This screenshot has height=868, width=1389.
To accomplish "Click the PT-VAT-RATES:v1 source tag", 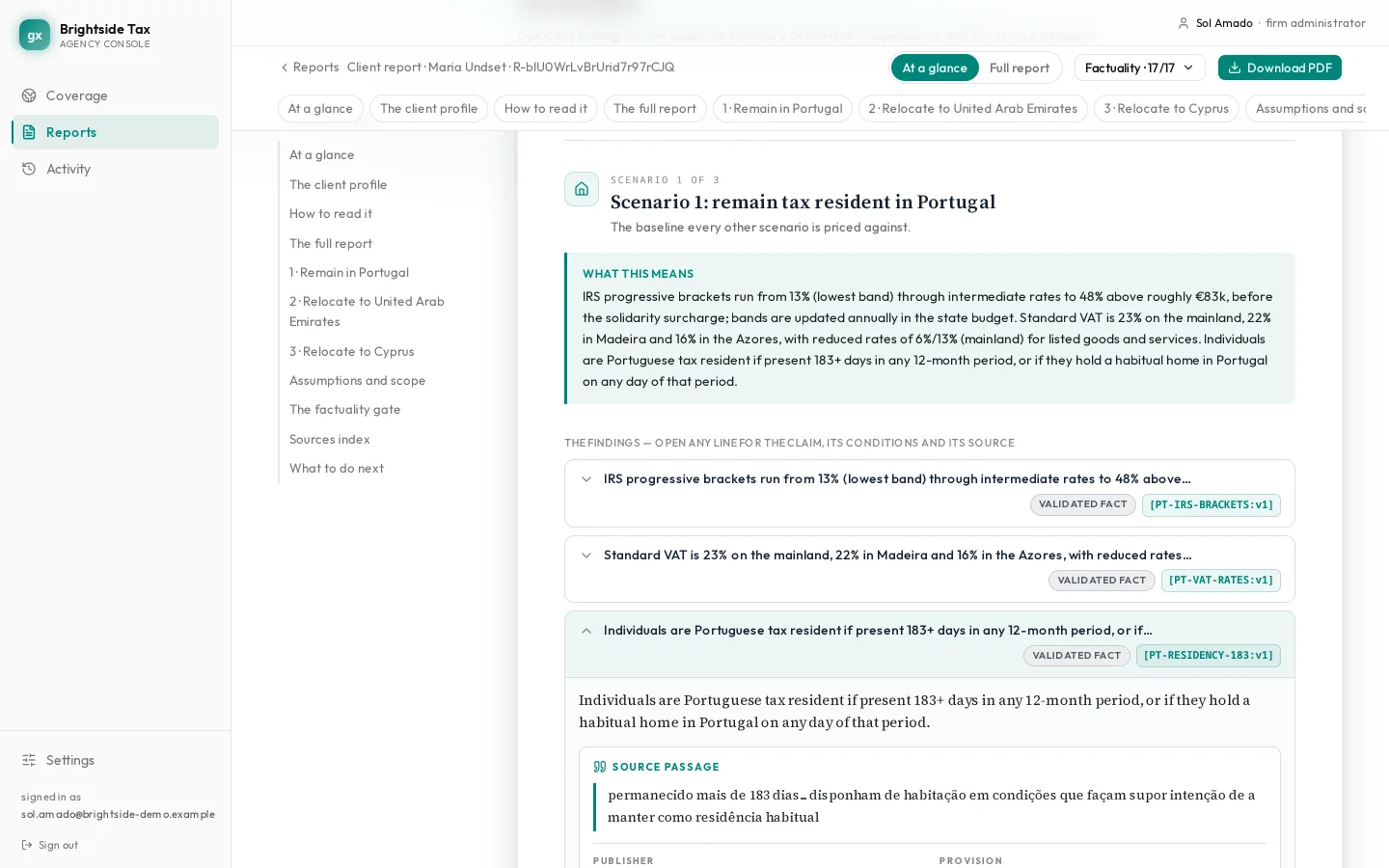I will 1221,581.
